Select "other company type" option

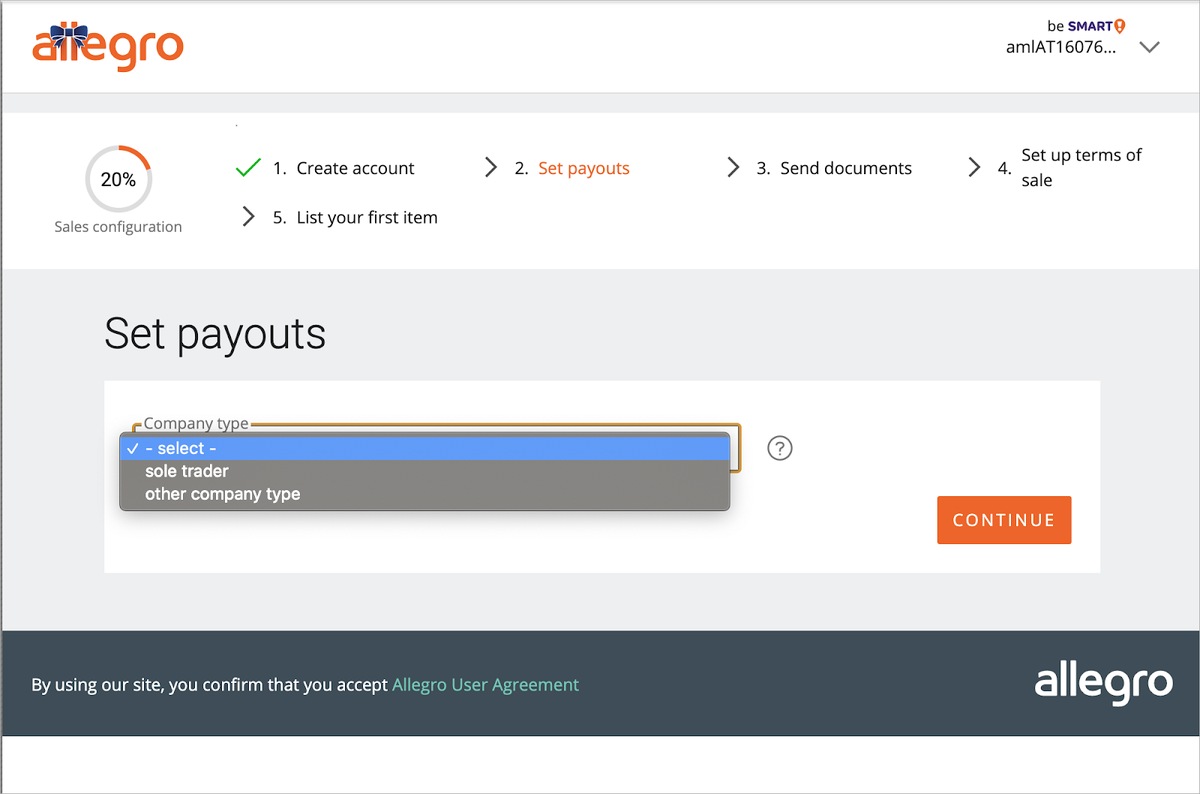pos(222,494)
